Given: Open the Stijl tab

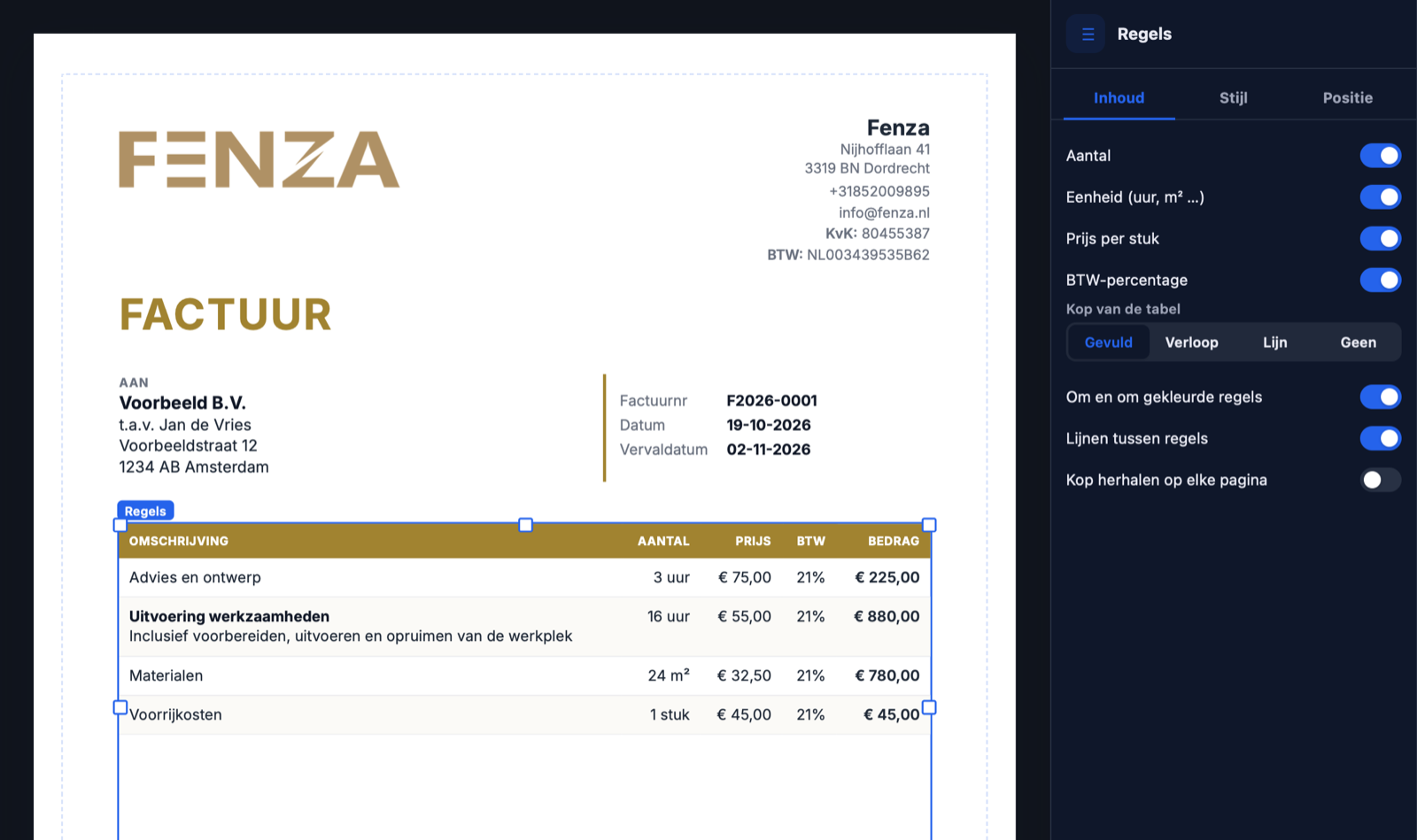Looking at the screenshot, I should click(x=1233, y=98).
